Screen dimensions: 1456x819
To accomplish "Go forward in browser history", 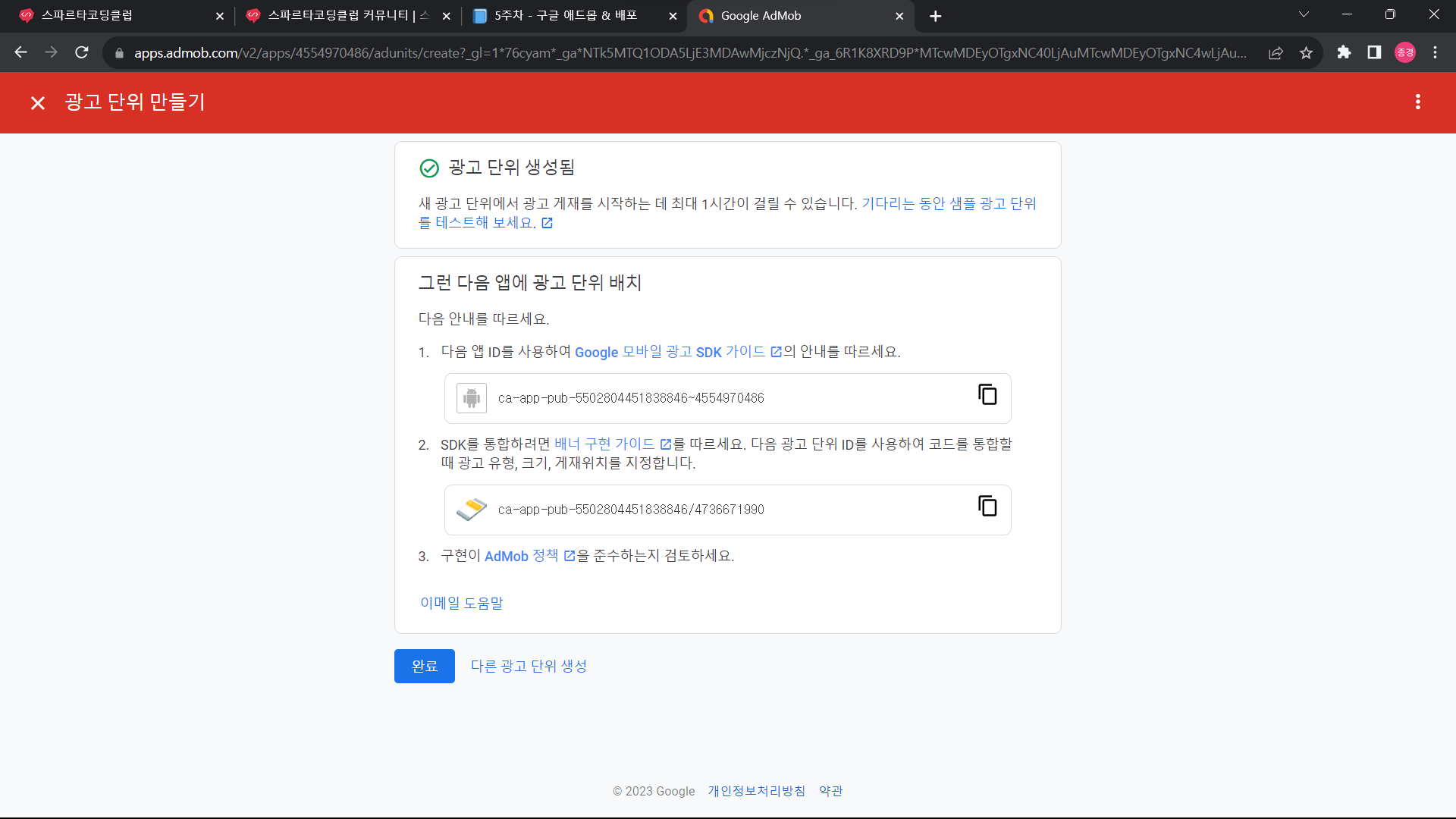I will [x=52, y=52].
